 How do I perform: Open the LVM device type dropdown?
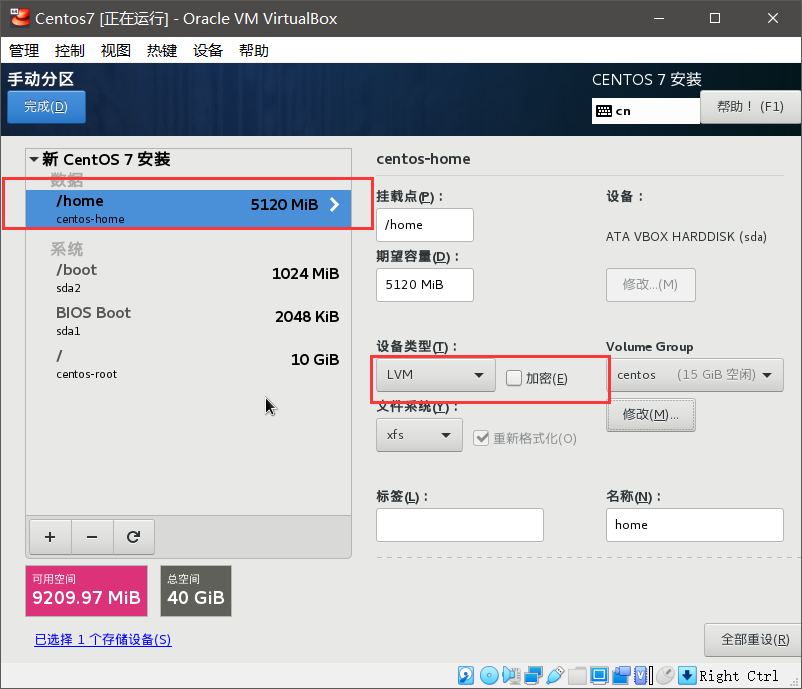tap(436, 375)
